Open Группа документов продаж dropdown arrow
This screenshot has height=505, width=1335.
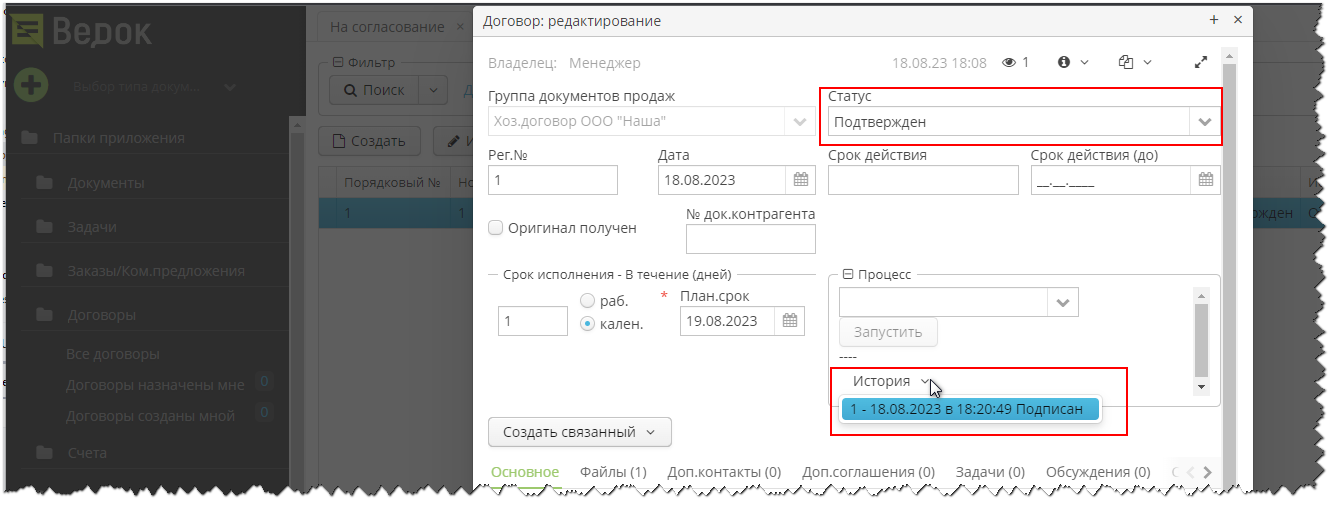(800, 122)
